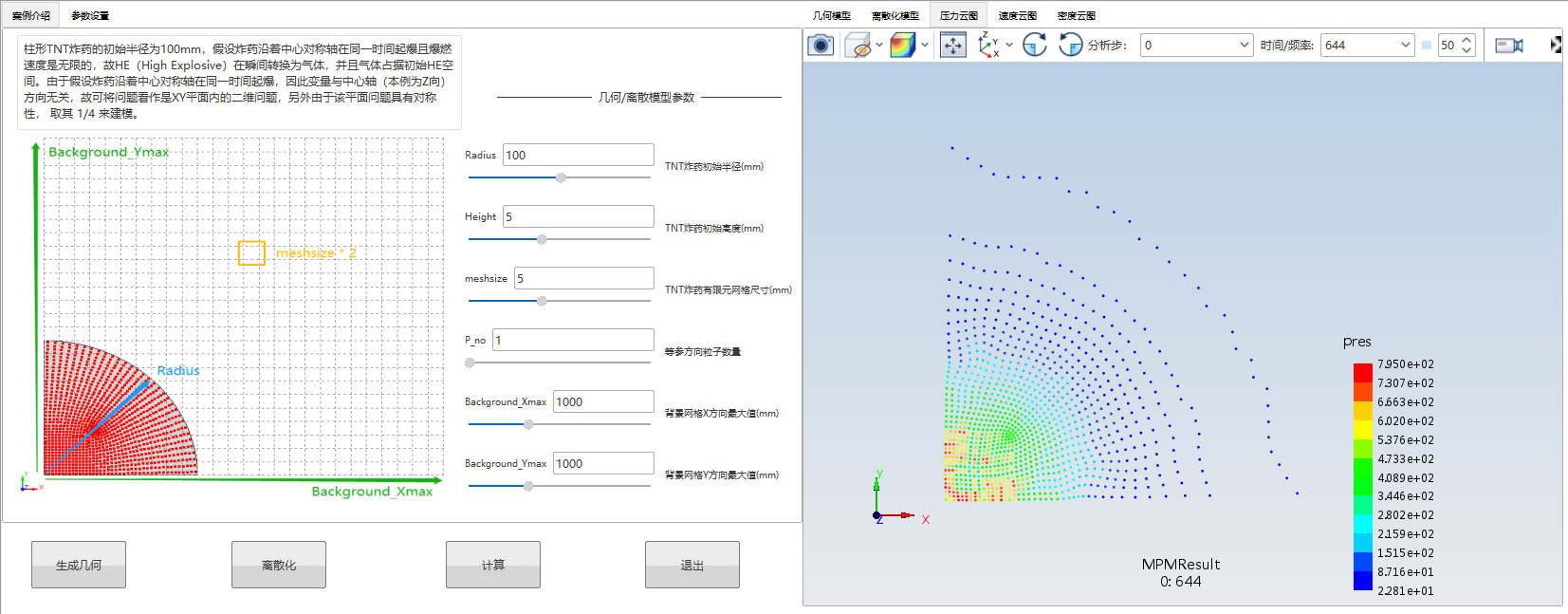Screen dimensions: 1568x614
Task: Open the 几何模型 tab
Action: pyautogui.click(x=832, y=15)
